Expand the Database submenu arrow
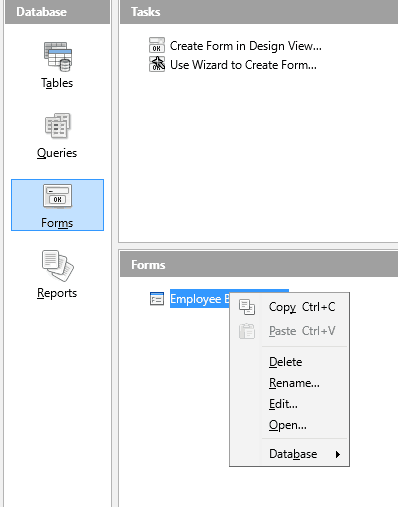This screenshot has width=398, height=507. [338, 454]
